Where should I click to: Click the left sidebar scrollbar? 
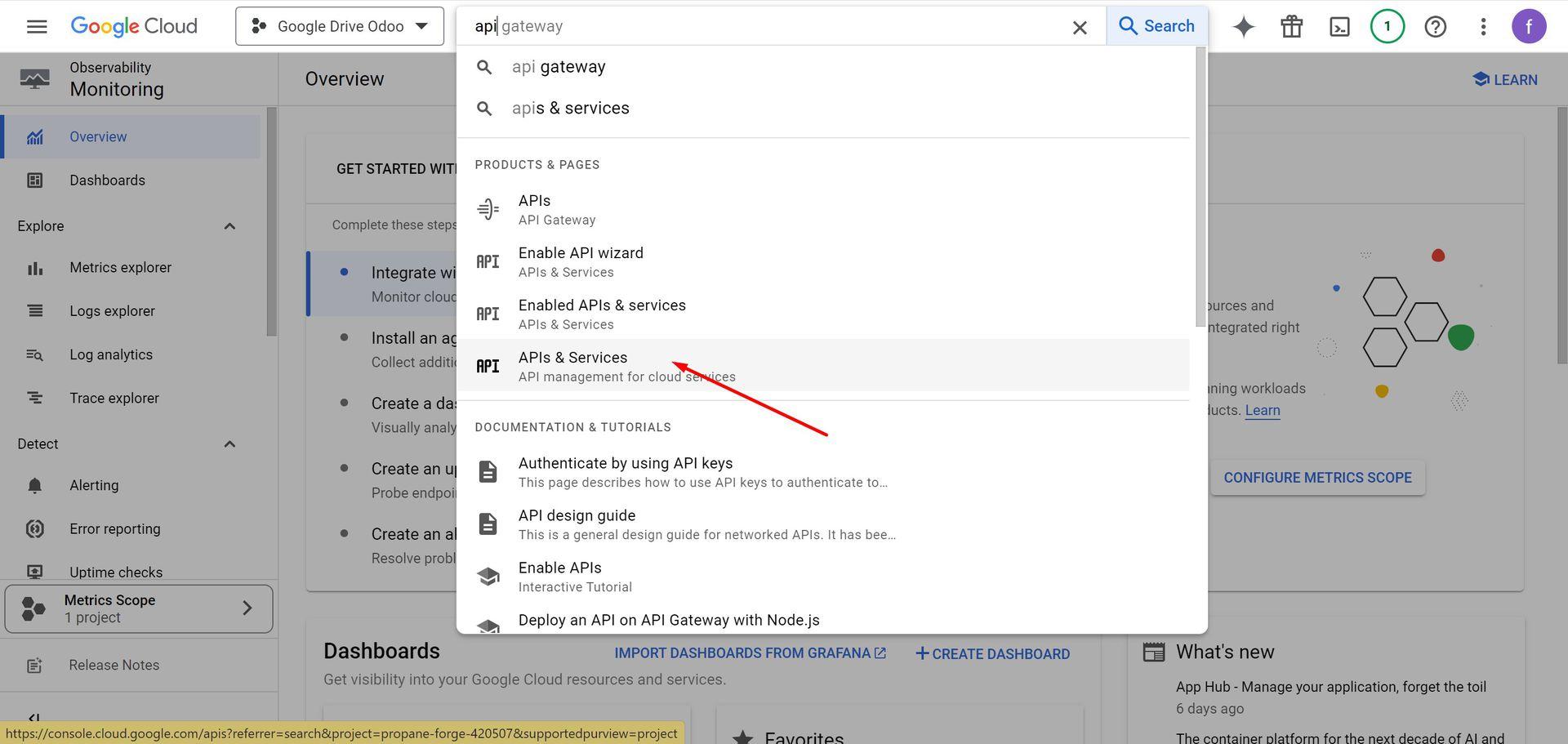[272, 221]
